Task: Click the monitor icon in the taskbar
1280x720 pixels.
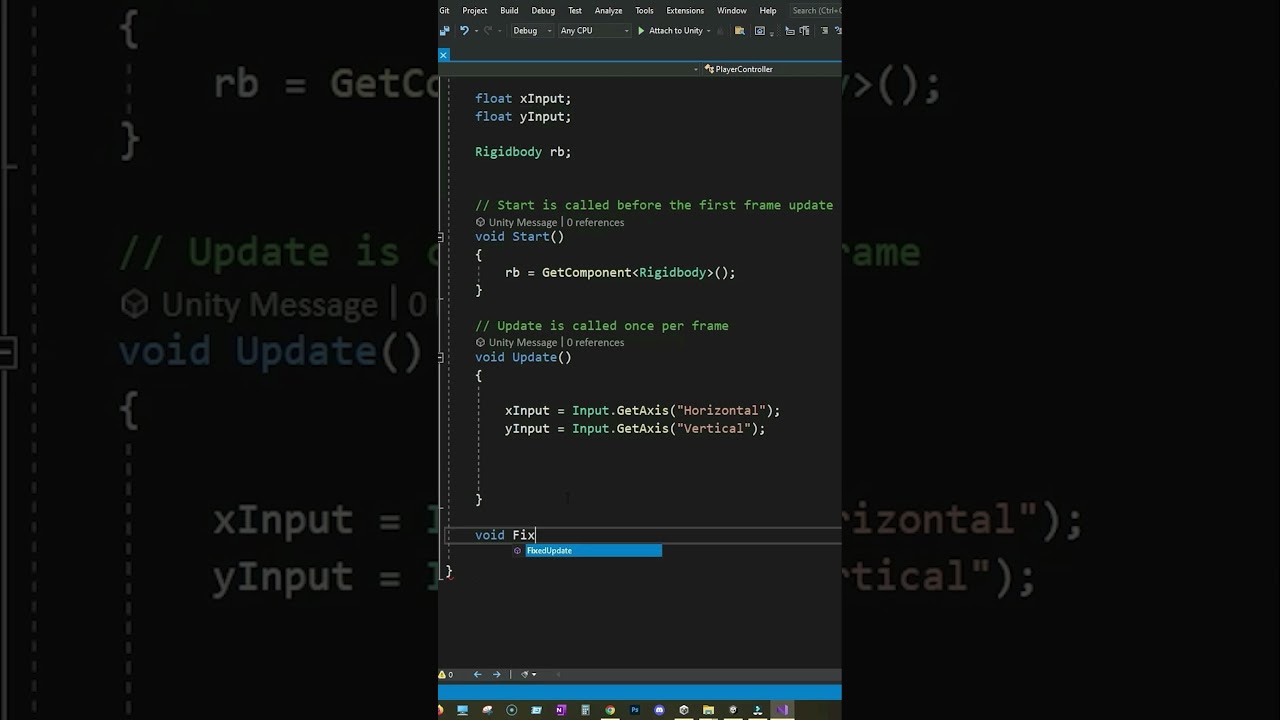Action: coord(462,710)
